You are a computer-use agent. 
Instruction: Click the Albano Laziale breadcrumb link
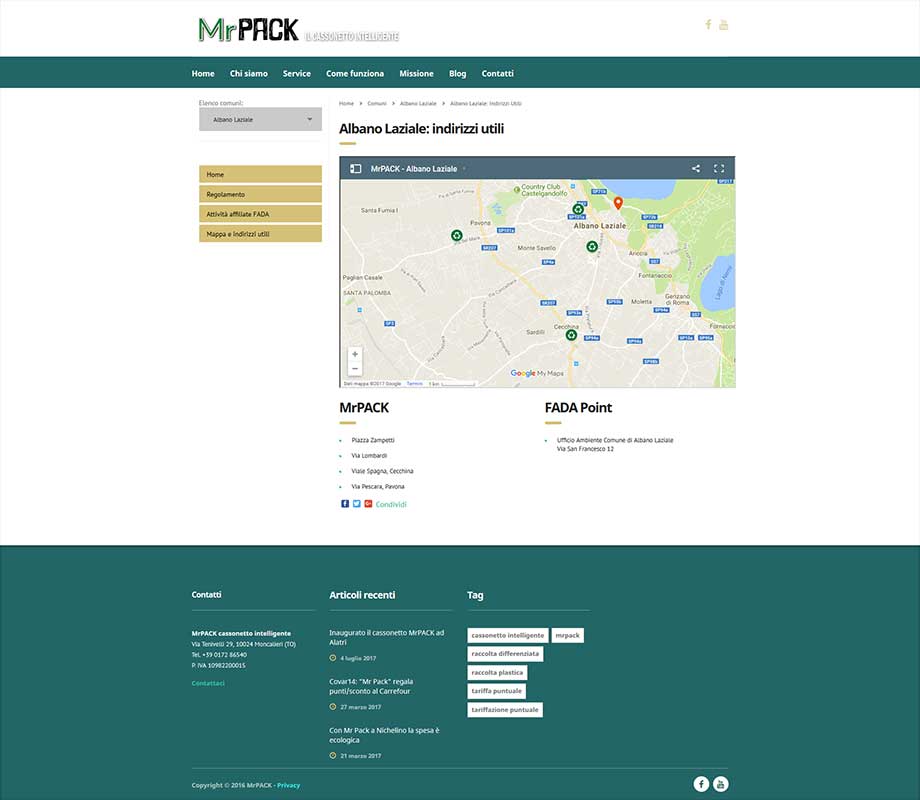tap(418, 103)
